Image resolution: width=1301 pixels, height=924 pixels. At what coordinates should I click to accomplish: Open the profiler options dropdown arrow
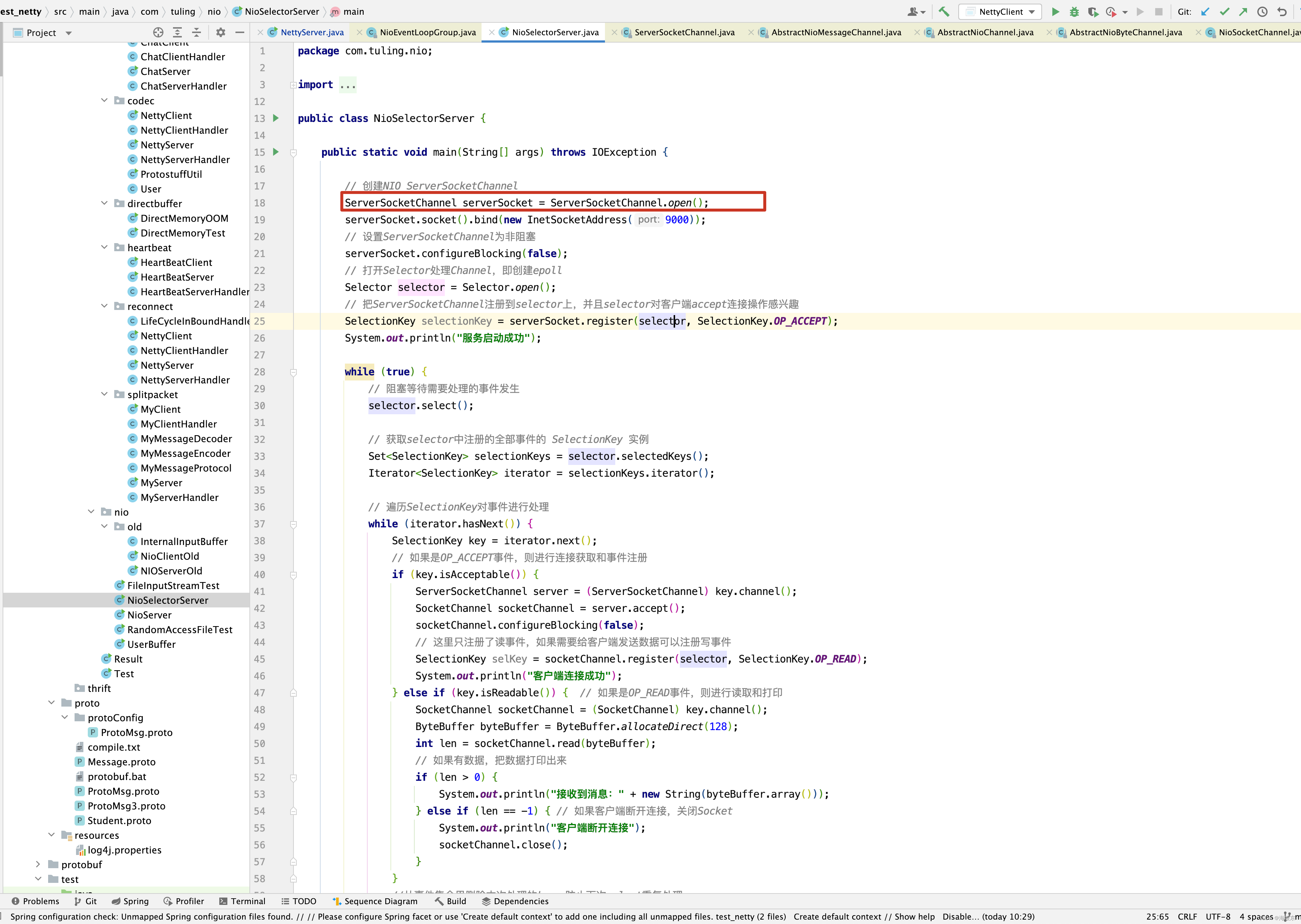click(1125, 12)
